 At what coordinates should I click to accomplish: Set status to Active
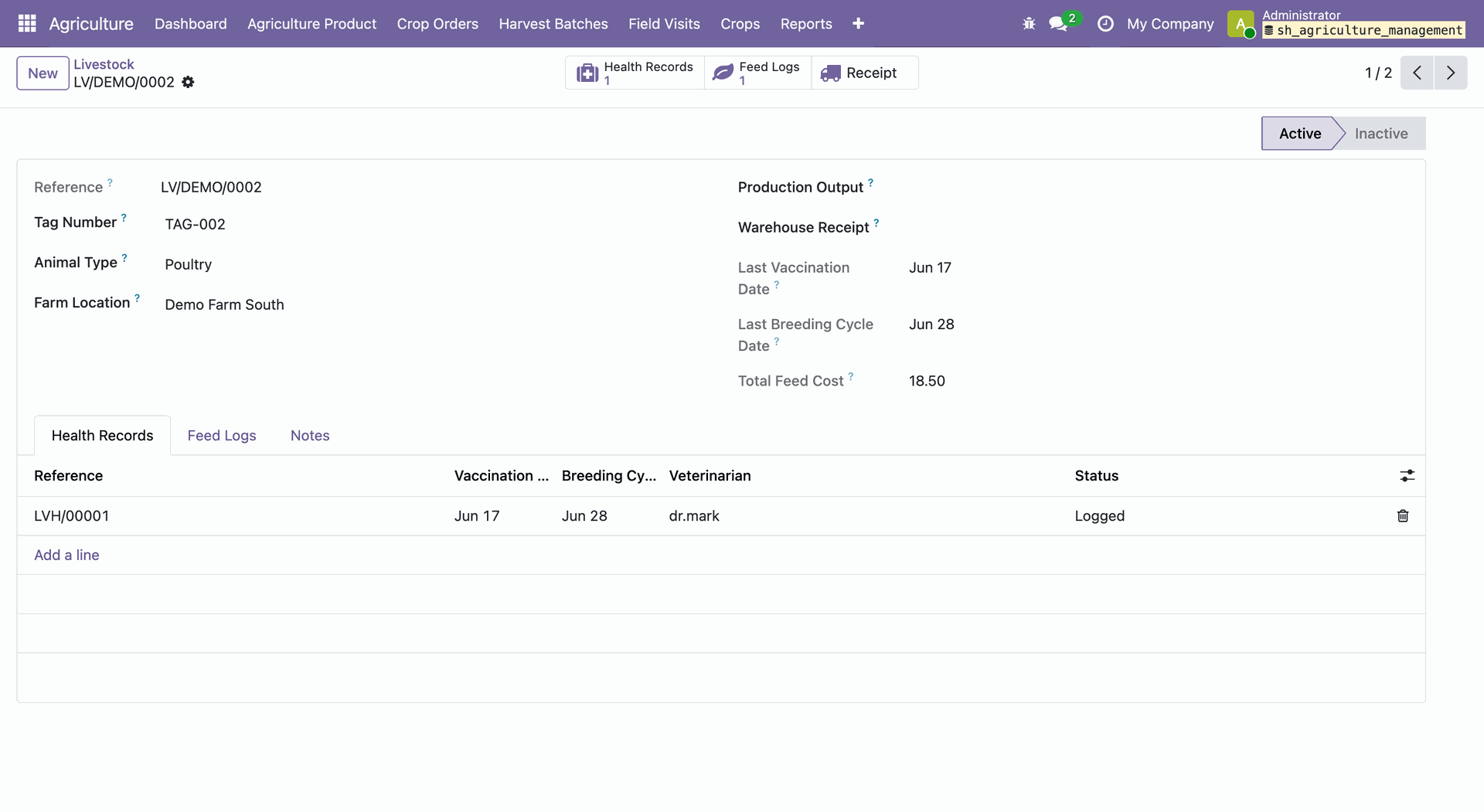[x=1299, y=134]
